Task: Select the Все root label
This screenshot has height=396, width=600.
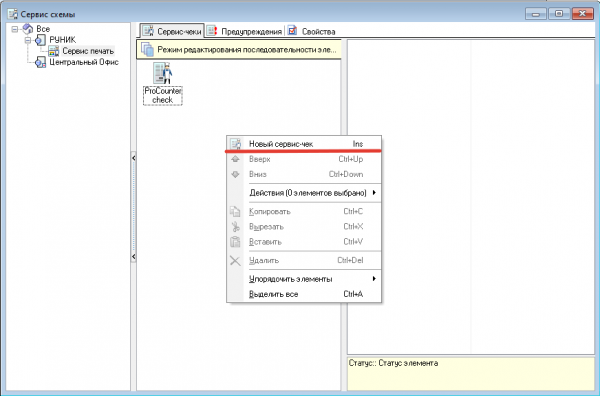Action: point(43,29)
